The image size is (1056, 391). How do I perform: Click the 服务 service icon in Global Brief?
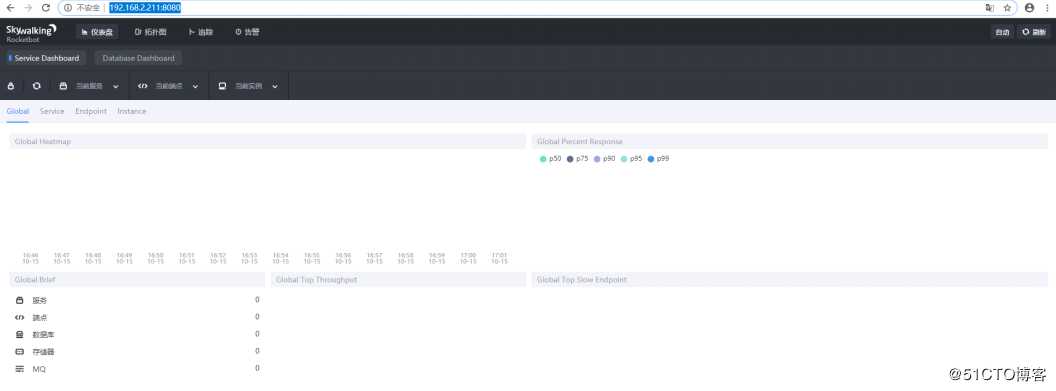[20, 300]
